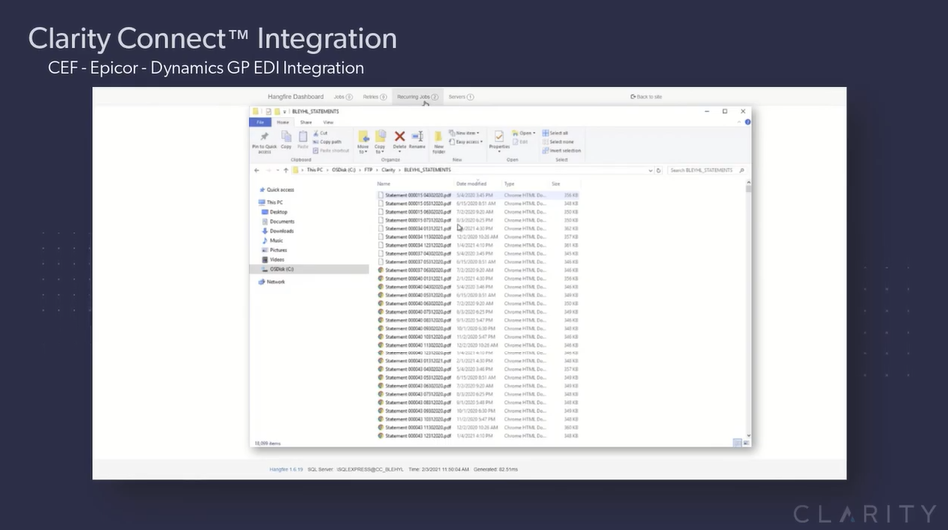Screen dimensions: 948x530
Task: Open Easy access dropdown
Action: click(x=466, y=141)
